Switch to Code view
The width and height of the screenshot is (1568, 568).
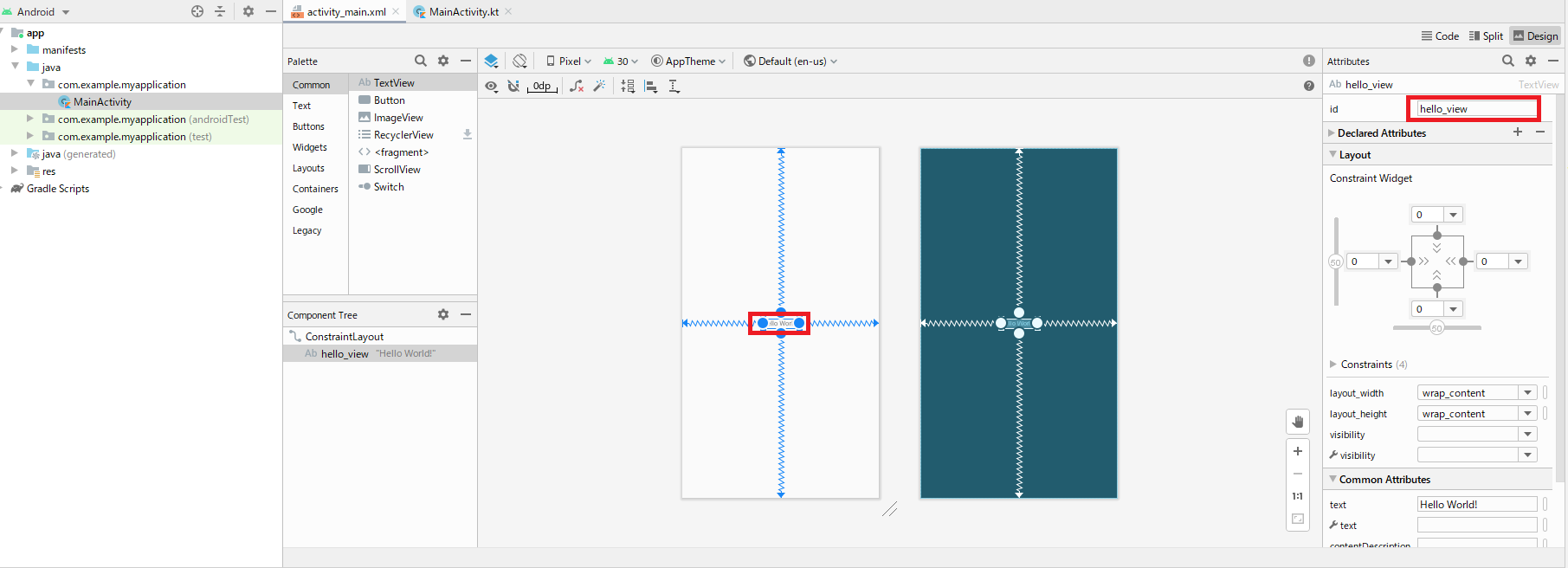click(1440, 35)
